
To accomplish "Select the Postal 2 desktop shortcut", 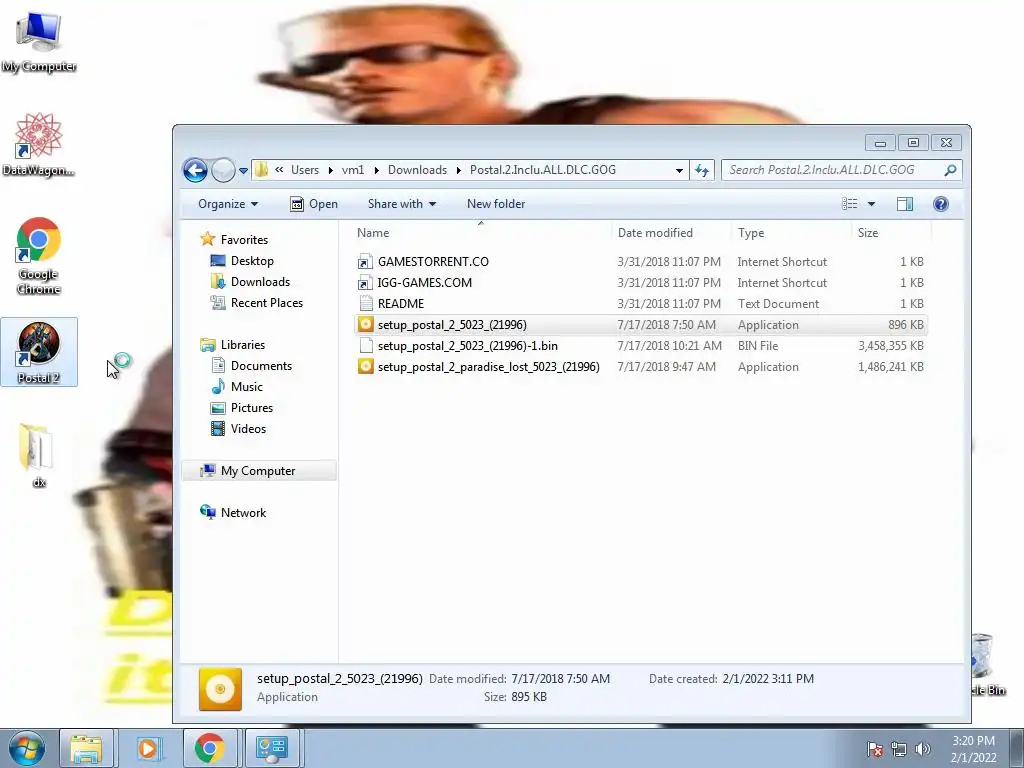I will tap(39, 353).
